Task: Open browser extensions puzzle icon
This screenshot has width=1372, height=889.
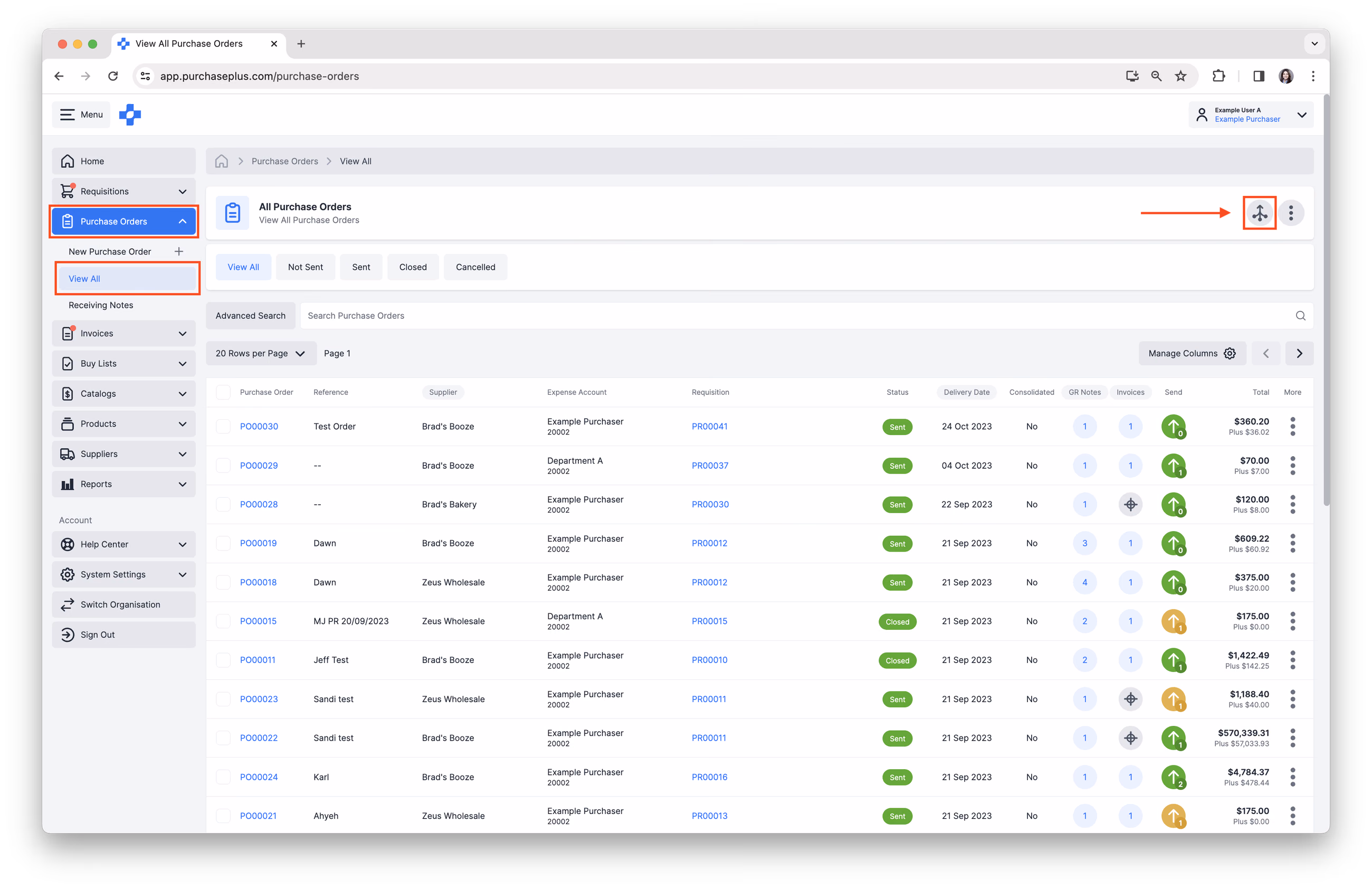Action: click(1218, 76)
